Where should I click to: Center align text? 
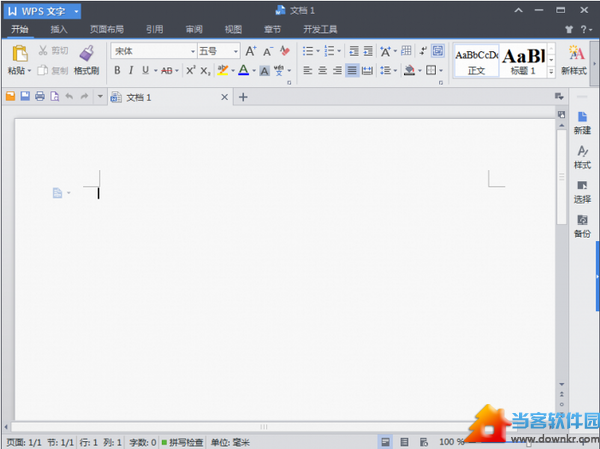(x=323, y=70)
